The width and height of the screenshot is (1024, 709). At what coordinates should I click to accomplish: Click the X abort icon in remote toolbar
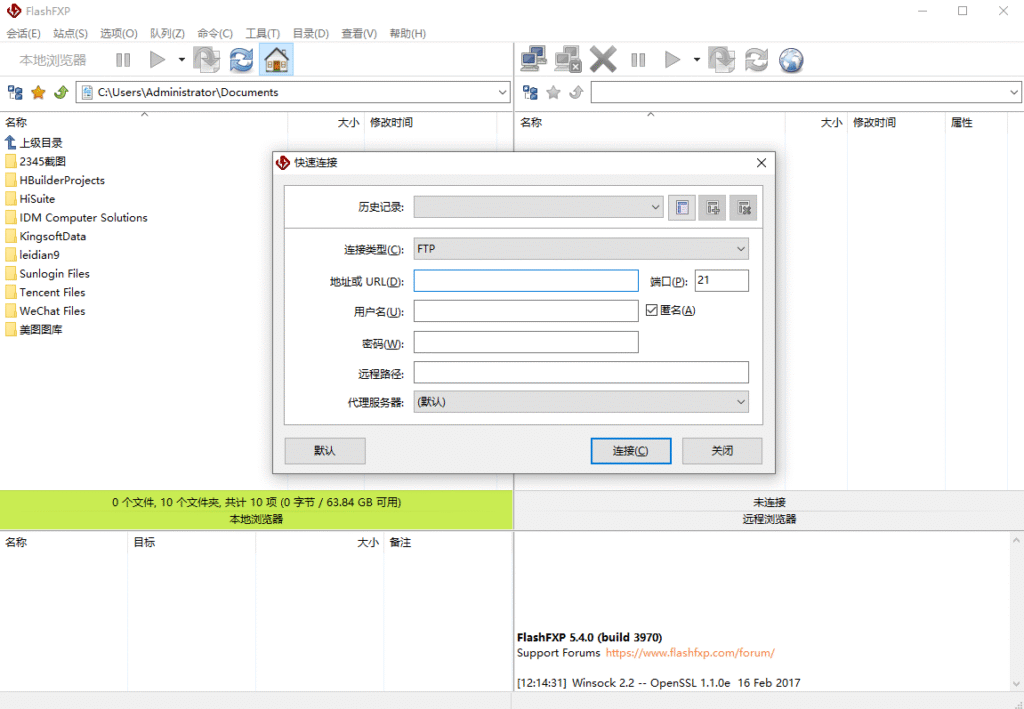(603, 60)
